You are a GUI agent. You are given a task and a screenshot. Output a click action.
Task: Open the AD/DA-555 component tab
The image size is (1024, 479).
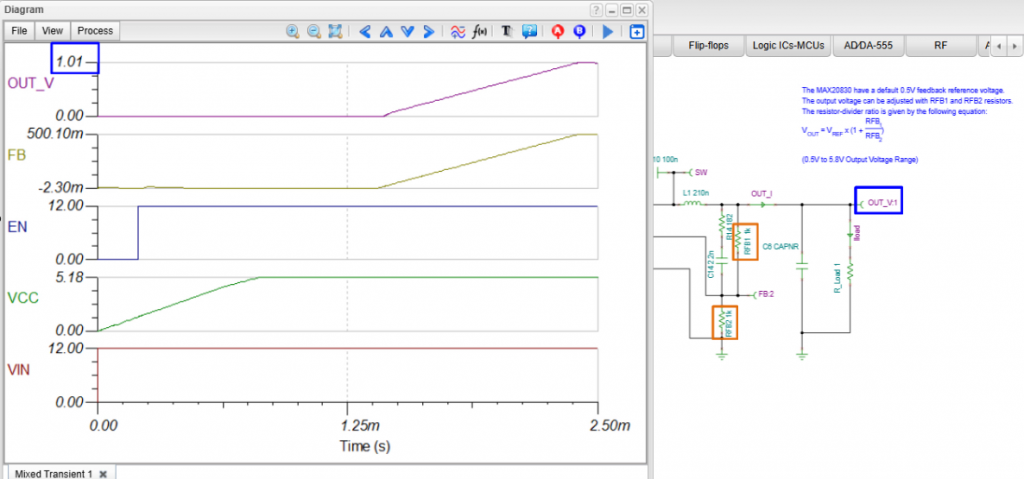click(x=867, y=45)
